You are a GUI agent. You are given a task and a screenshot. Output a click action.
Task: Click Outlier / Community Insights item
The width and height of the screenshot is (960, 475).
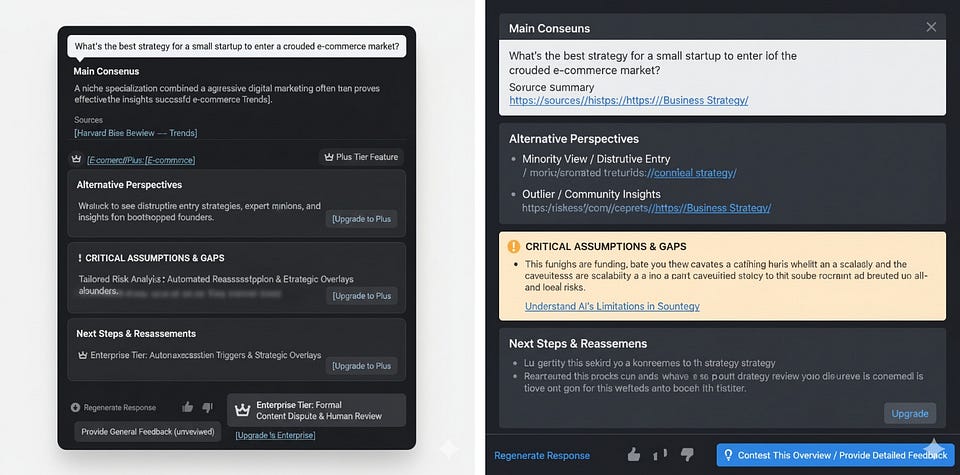(591, 194)
